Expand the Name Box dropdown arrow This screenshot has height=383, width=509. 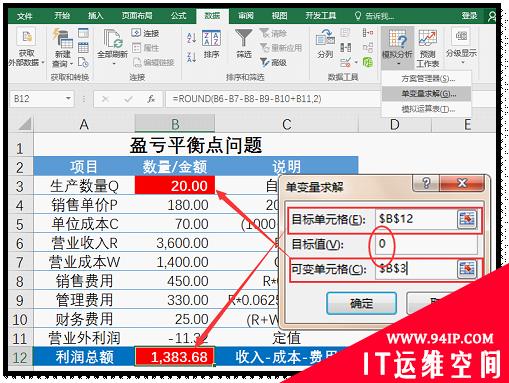pyautogui.click(x=68, y=99)
